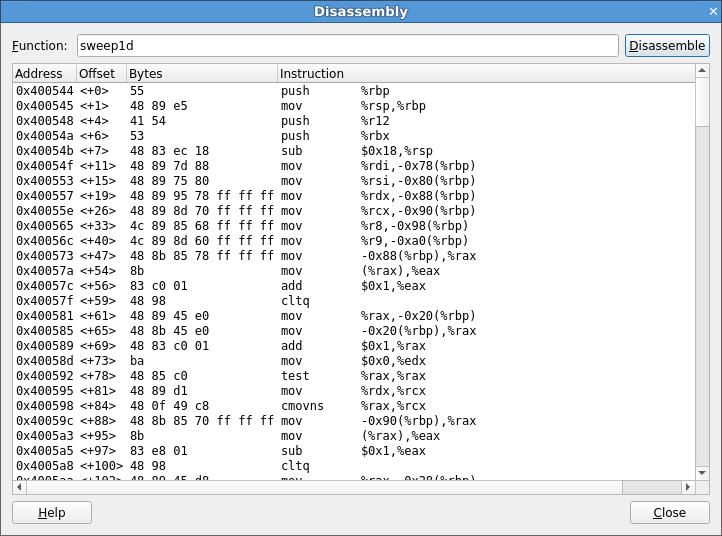Click the Offset column header
Viewport: 722px width, 536px height.
click(101, 74)
